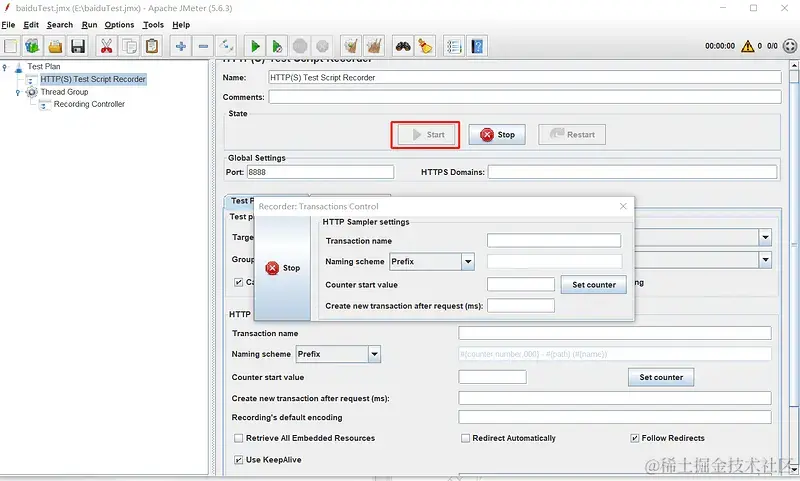Screen dimensions: 800x481
Task: Open Naming scheme dropdown in dialog
Action: coord(468,262)
